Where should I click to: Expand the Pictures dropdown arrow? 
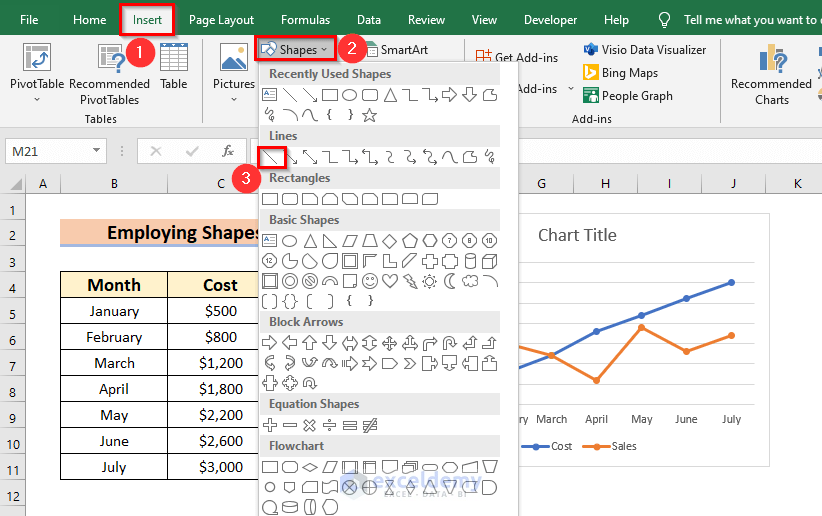234,100
